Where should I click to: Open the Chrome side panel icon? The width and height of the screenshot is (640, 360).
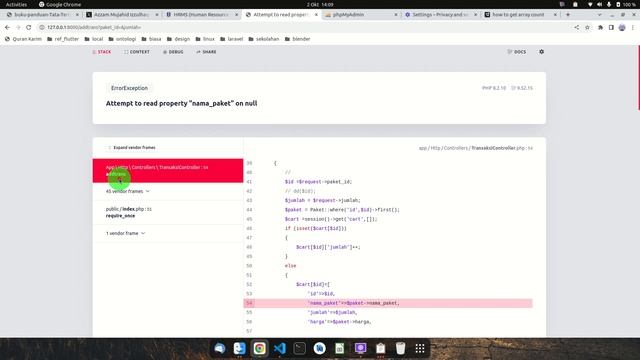tap(611, 27)
